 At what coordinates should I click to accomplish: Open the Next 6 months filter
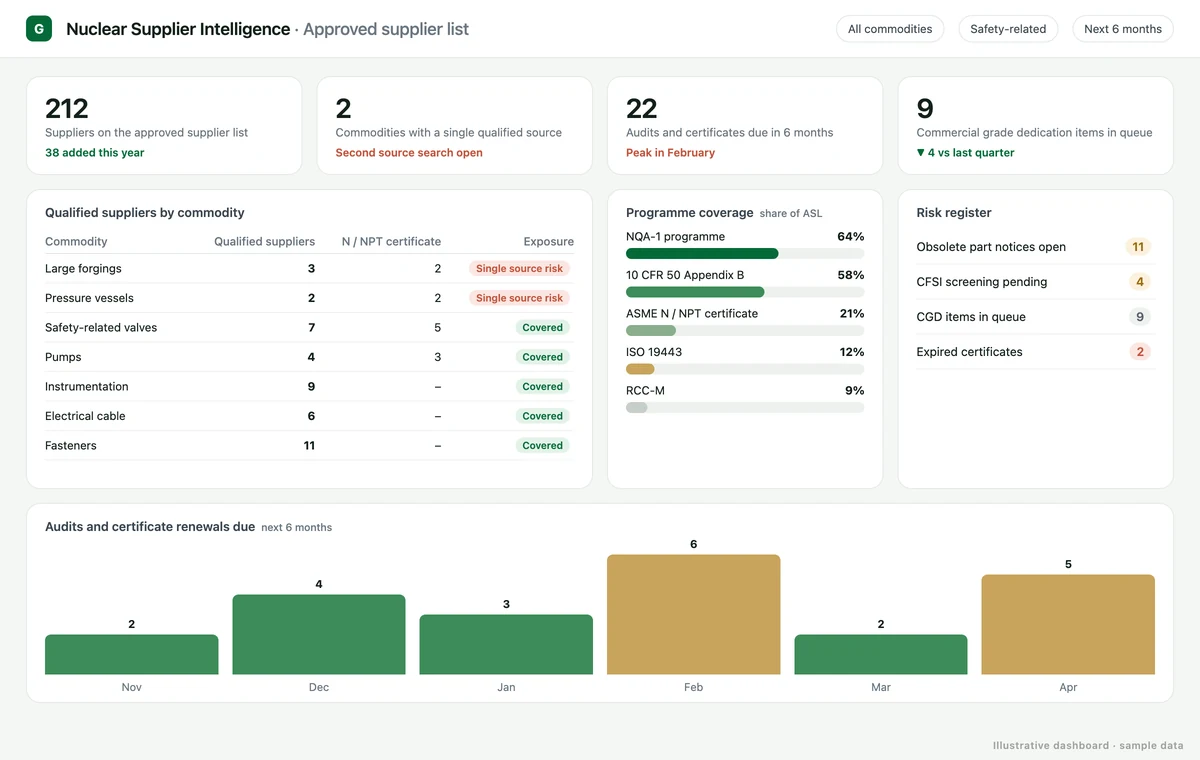[1123, 29]
